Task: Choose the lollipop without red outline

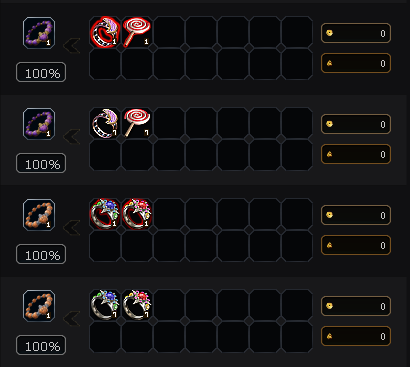Action: pos(137,123)
